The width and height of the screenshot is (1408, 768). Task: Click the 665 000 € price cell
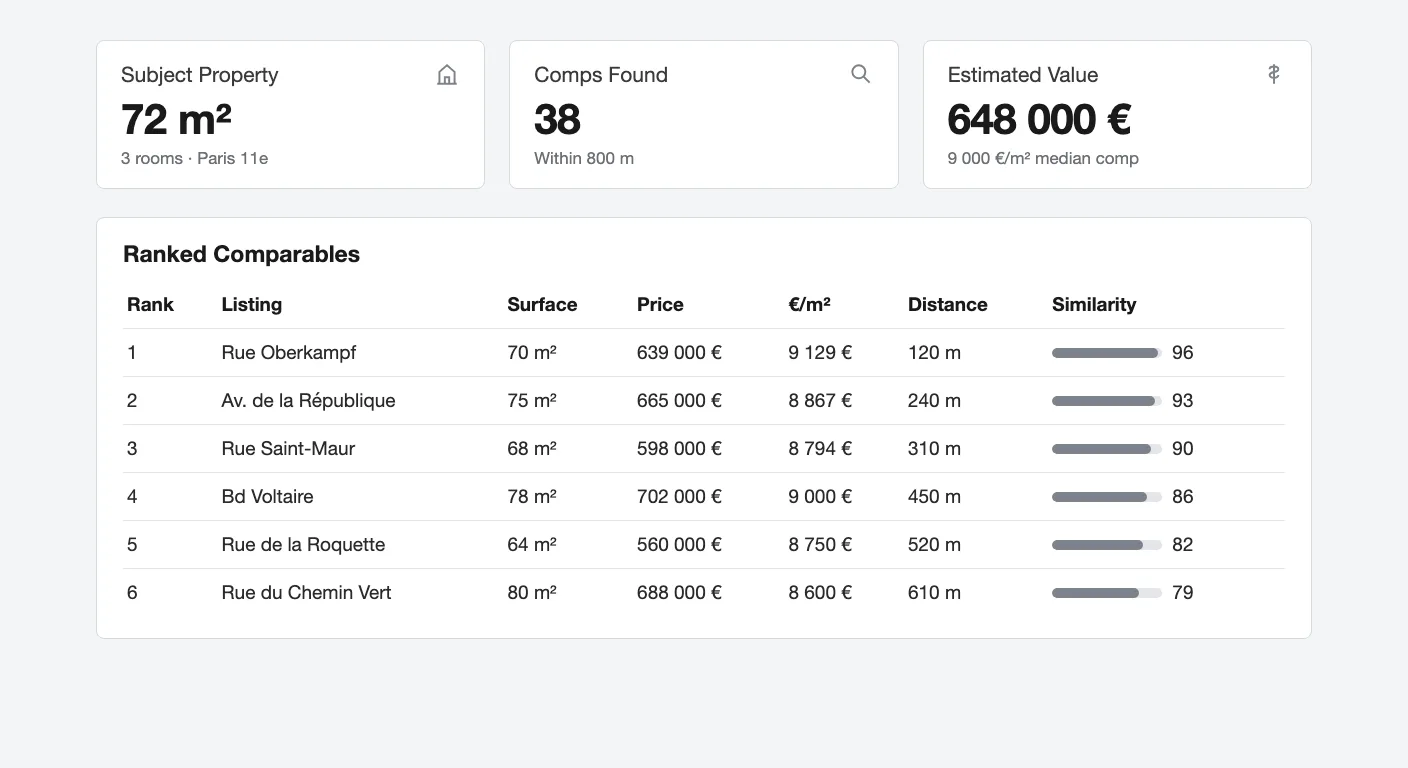(679, 401)
